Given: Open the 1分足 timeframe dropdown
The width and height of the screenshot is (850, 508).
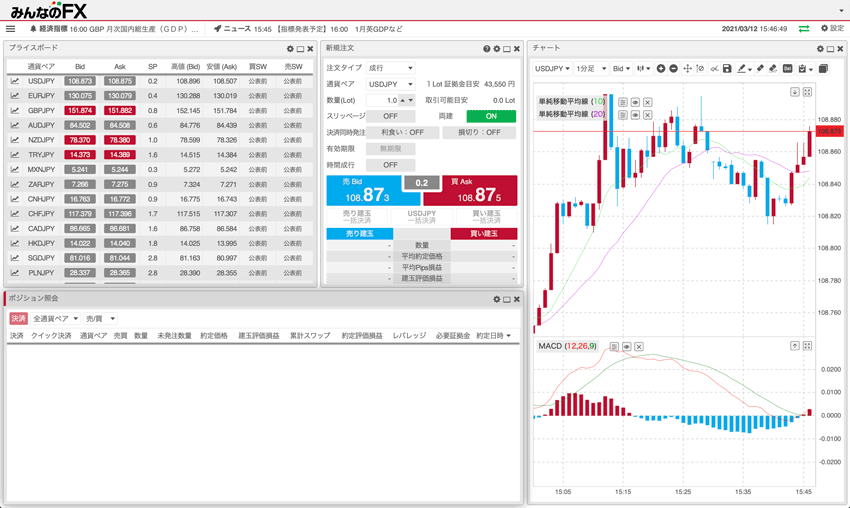Looking at the screenshot, I should click(x=589, y=69).
